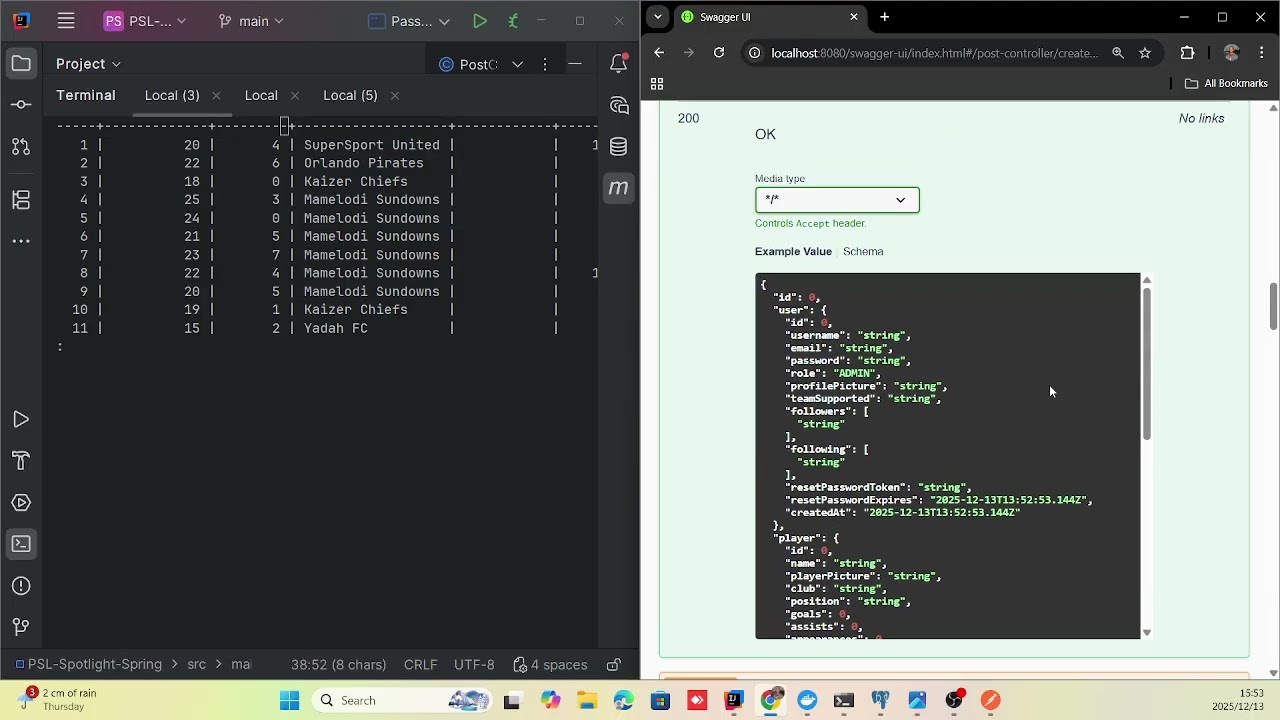1280x720 pixels.
Task: Open Chrome apps grid icon
Action: (657, 84)
